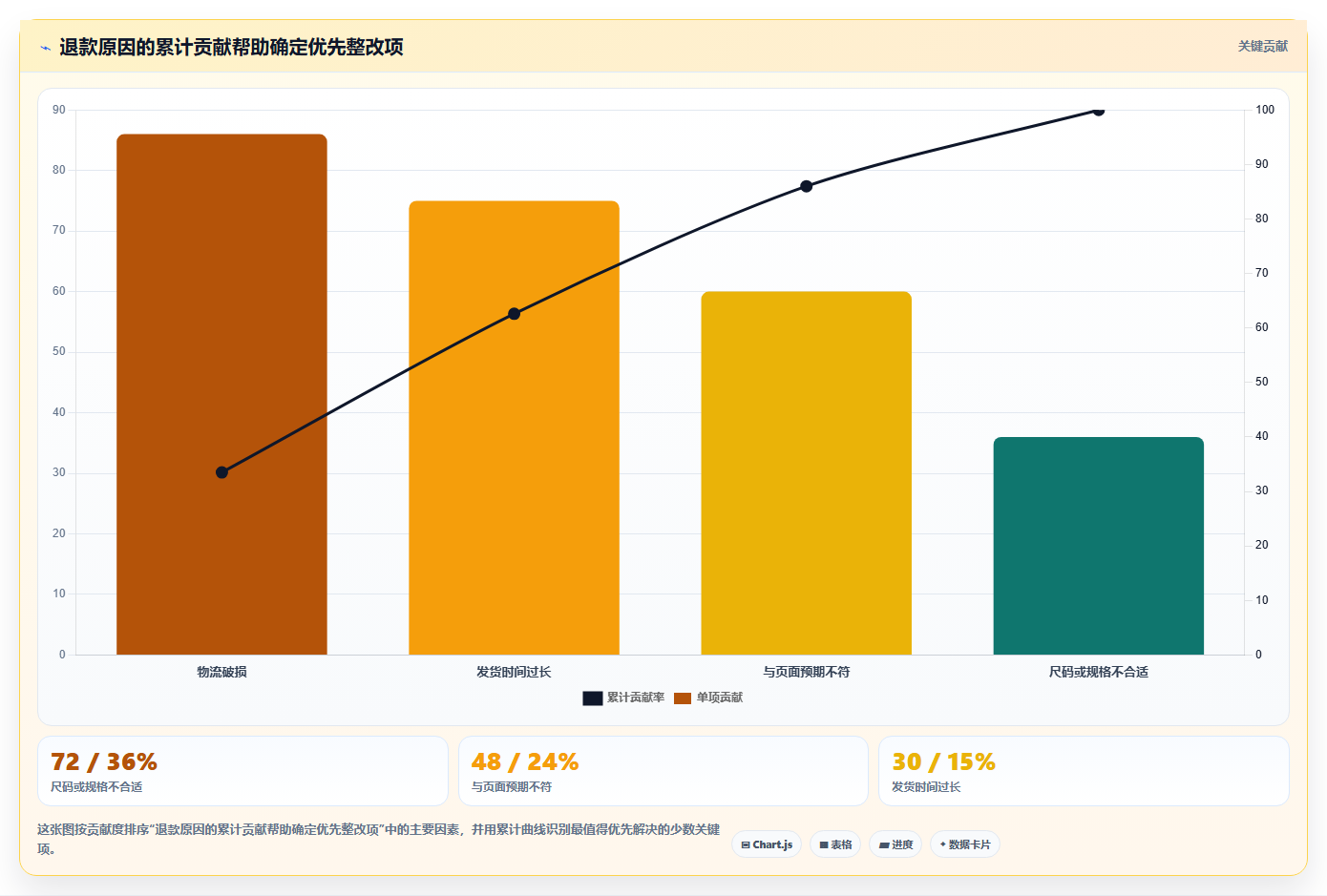Click the orange 发货时间过长 bar
Viewport: 1327px width, 896px height.
click(x=514, y=427)
